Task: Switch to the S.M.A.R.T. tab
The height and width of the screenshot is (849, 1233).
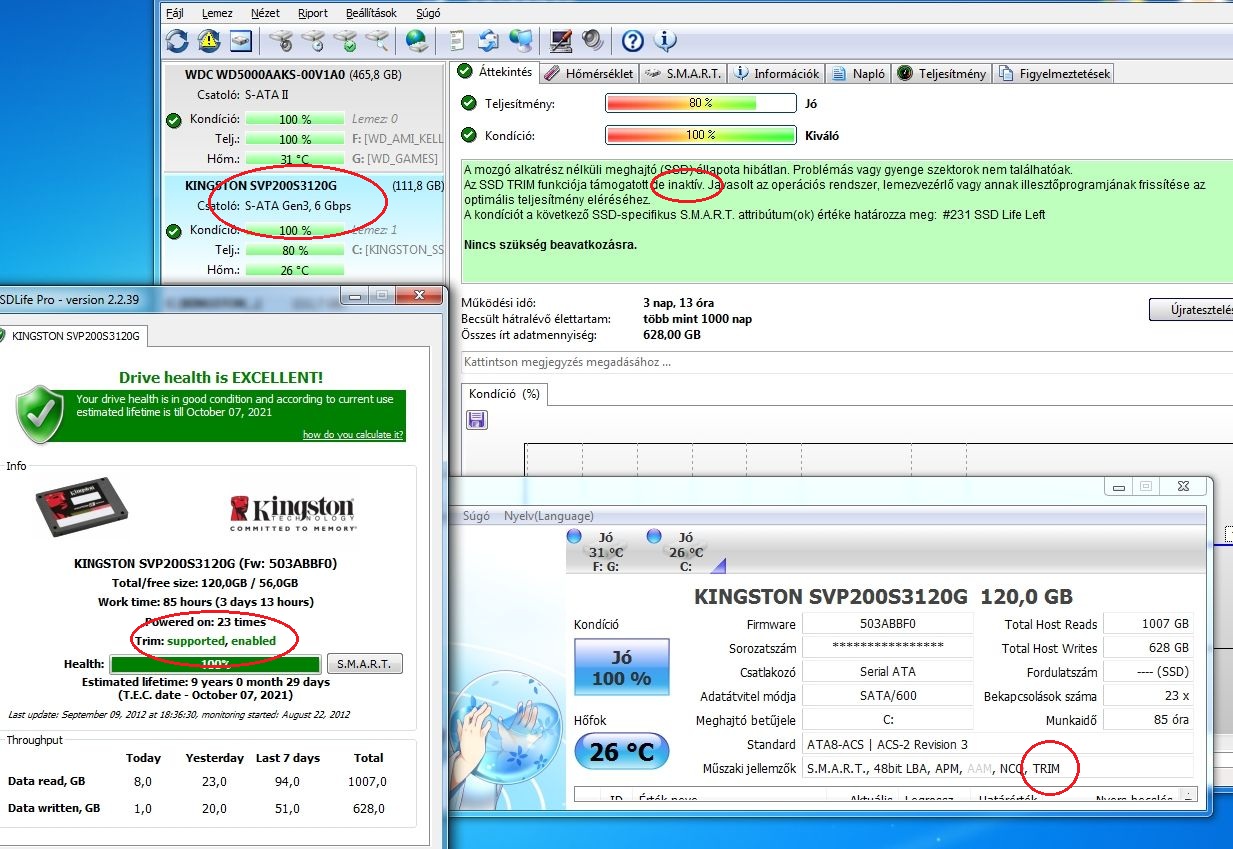Action: pos(682,73)
